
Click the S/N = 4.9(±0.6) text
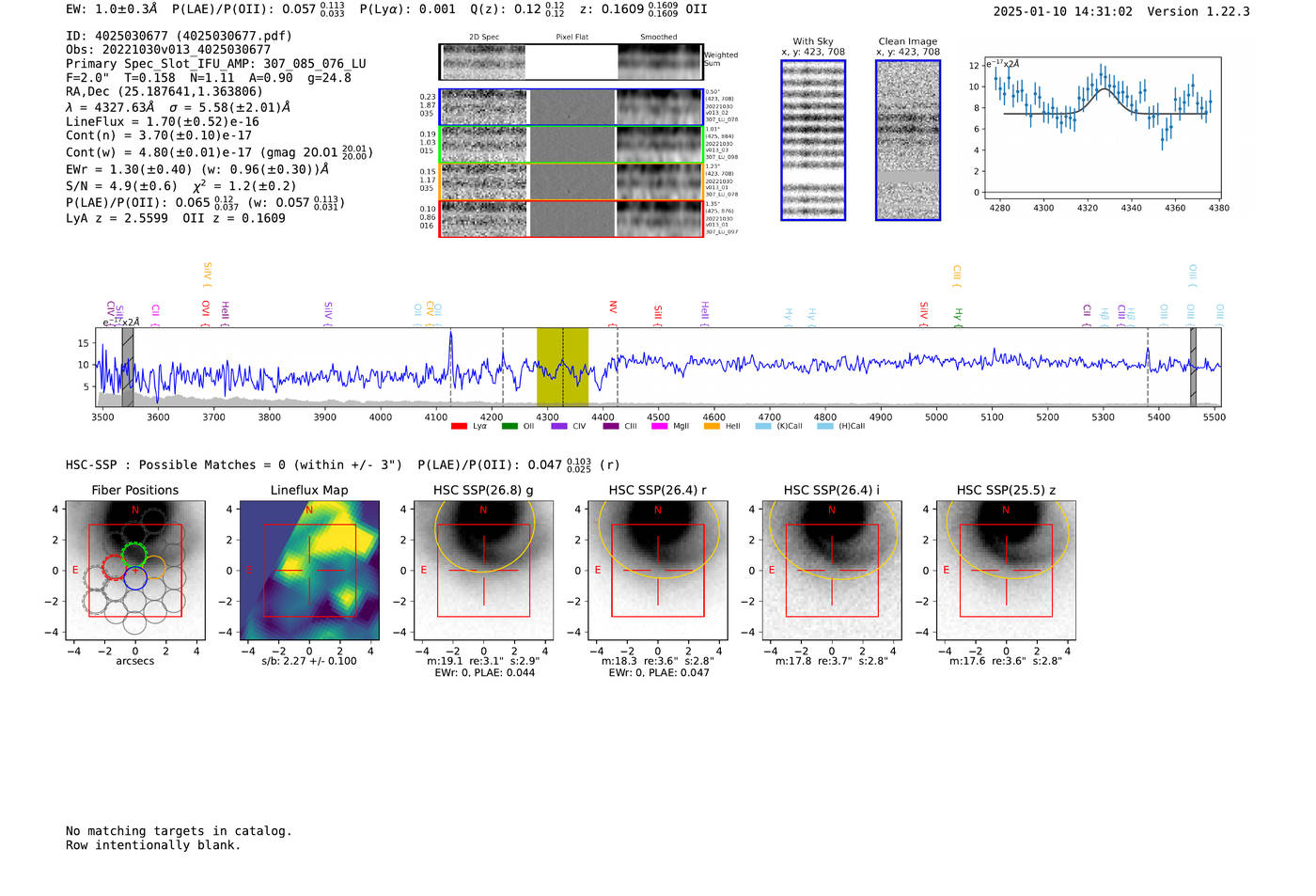(x=121, y=186)
